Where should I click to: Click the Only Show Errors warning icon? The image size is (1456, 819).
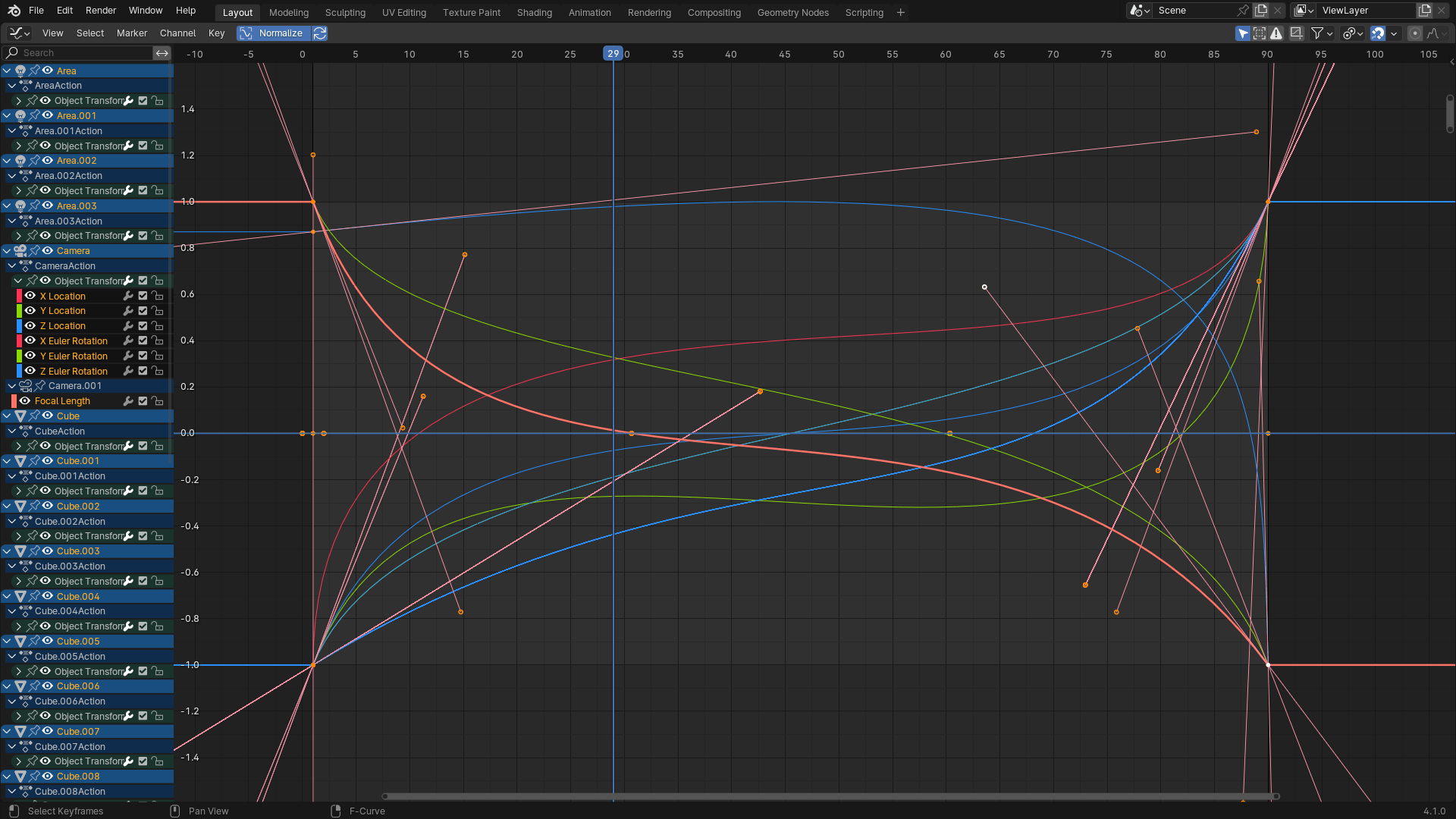pos(1277,33)
